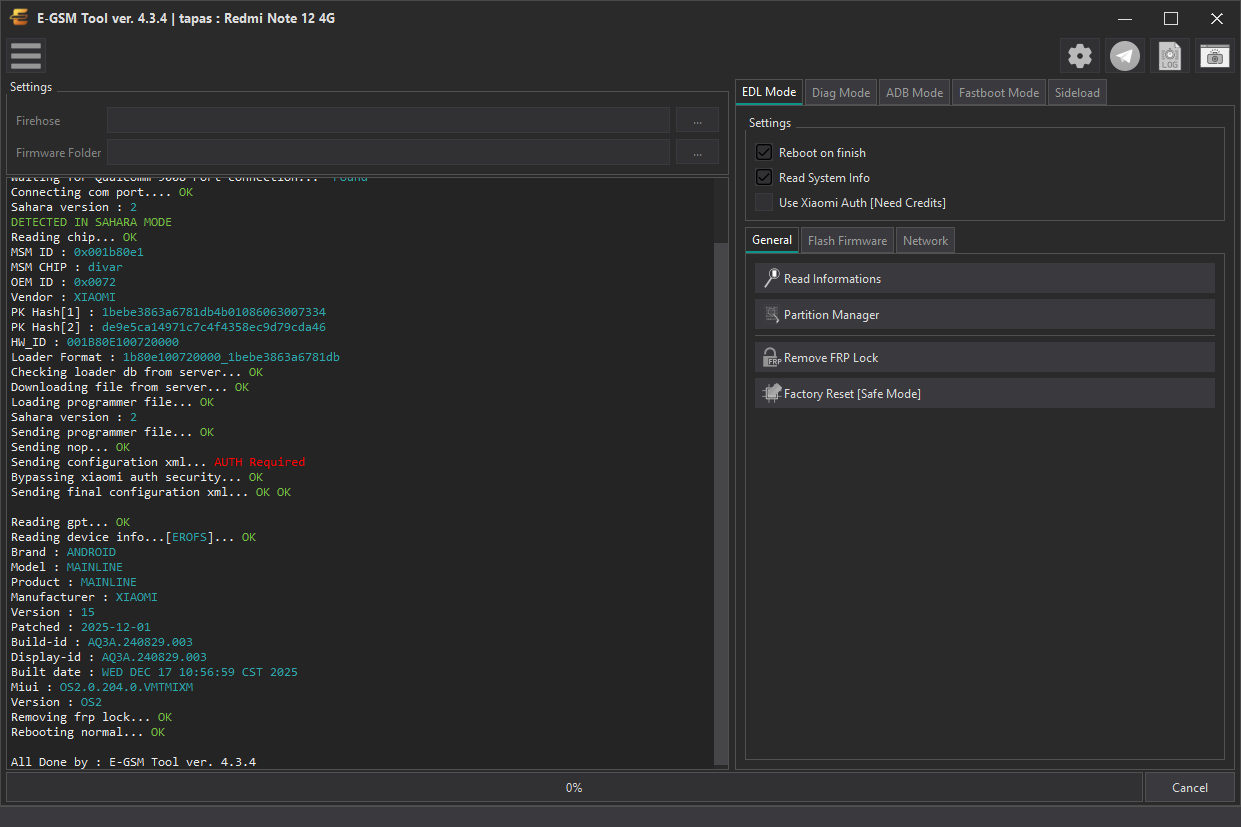Open the settings gear icon
Screen dimensions: 1241x827
(1080, 56)
